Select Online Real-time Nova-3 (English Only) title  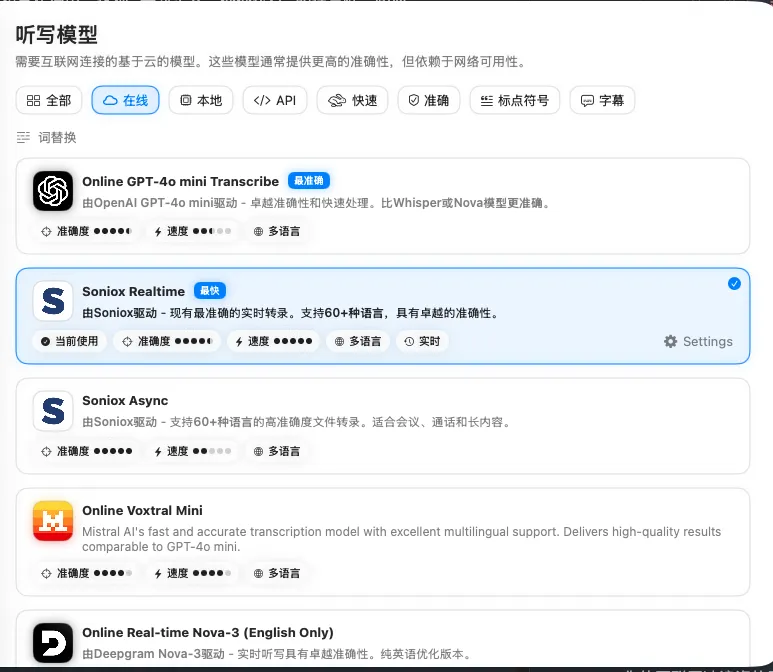pyautogui.click(x=208, y=633)
